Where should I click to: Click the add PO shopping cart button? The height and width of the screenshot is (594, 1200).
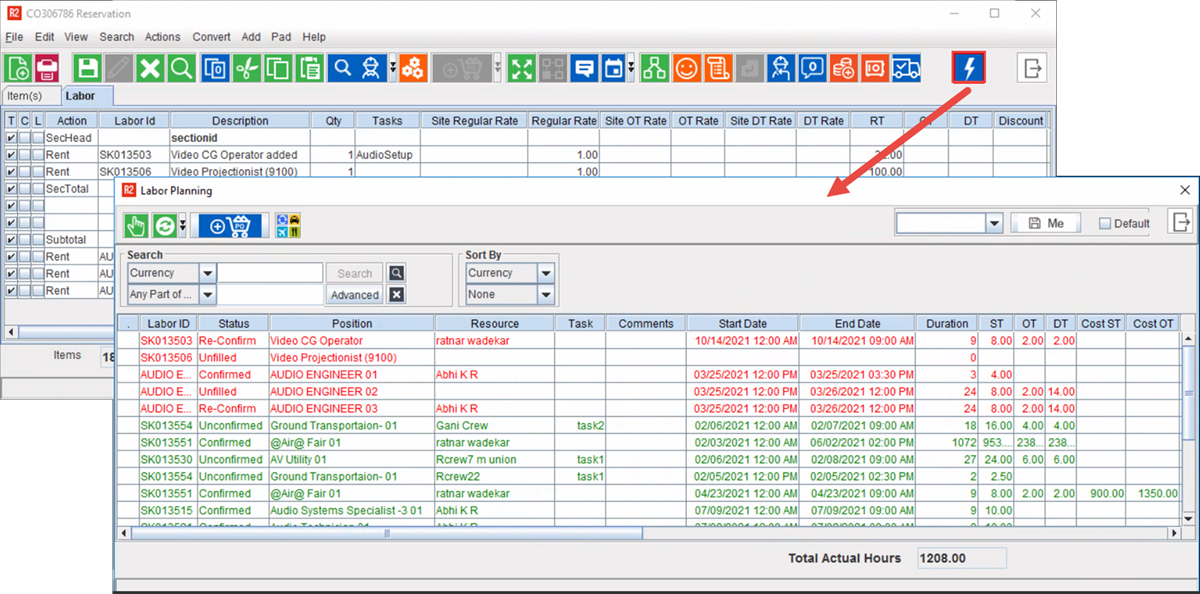point(230,225)
